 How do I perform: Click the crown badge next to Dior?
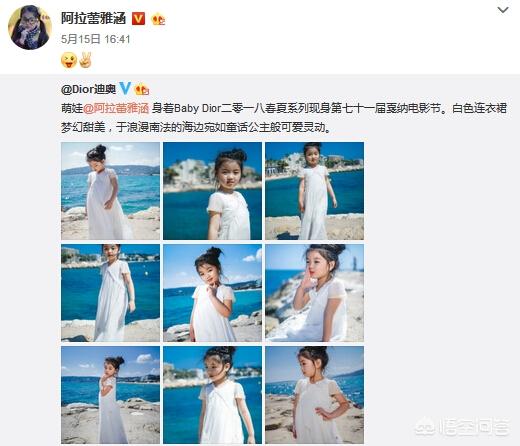141,89
